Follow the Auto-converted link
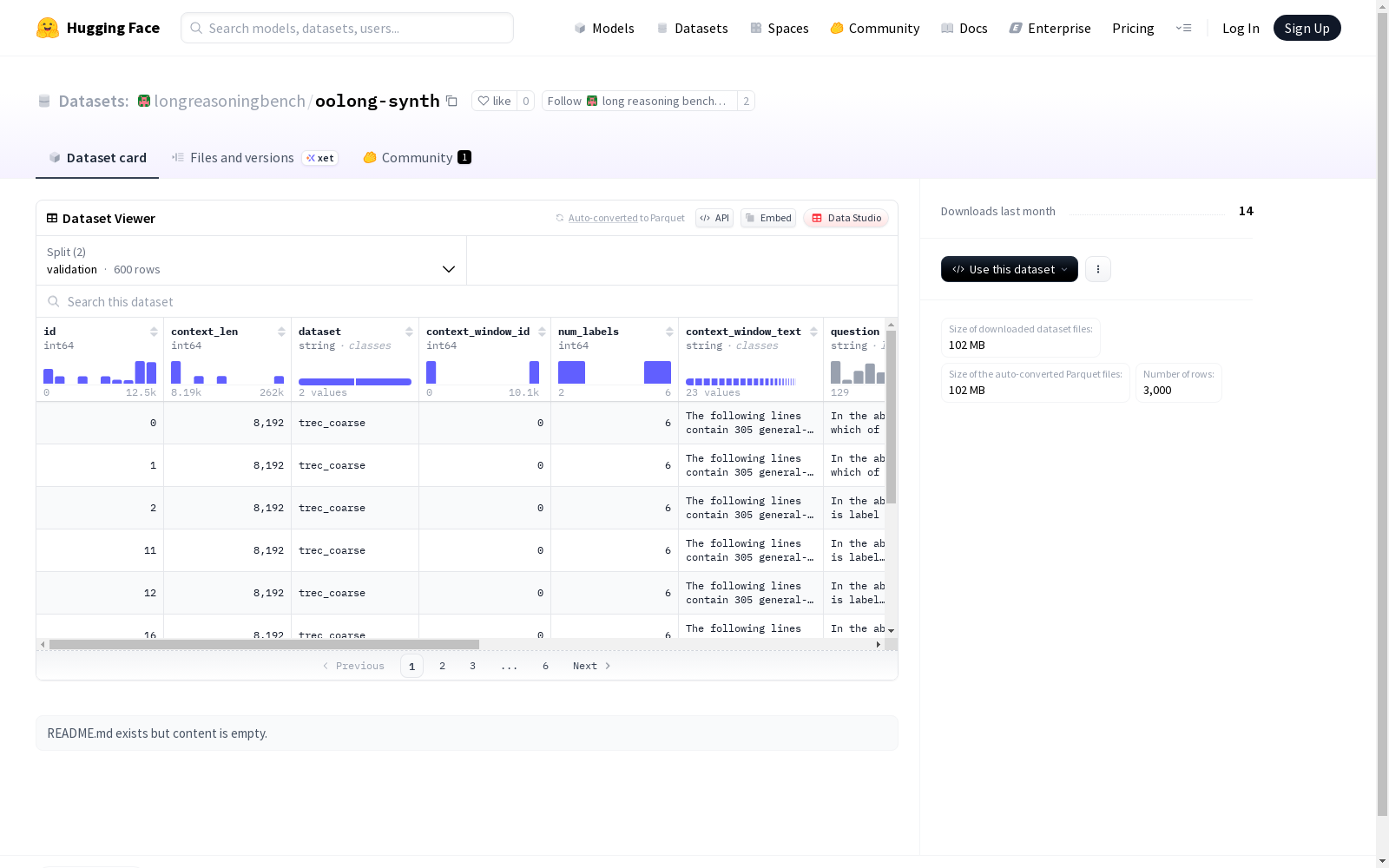 pos(602,218)
